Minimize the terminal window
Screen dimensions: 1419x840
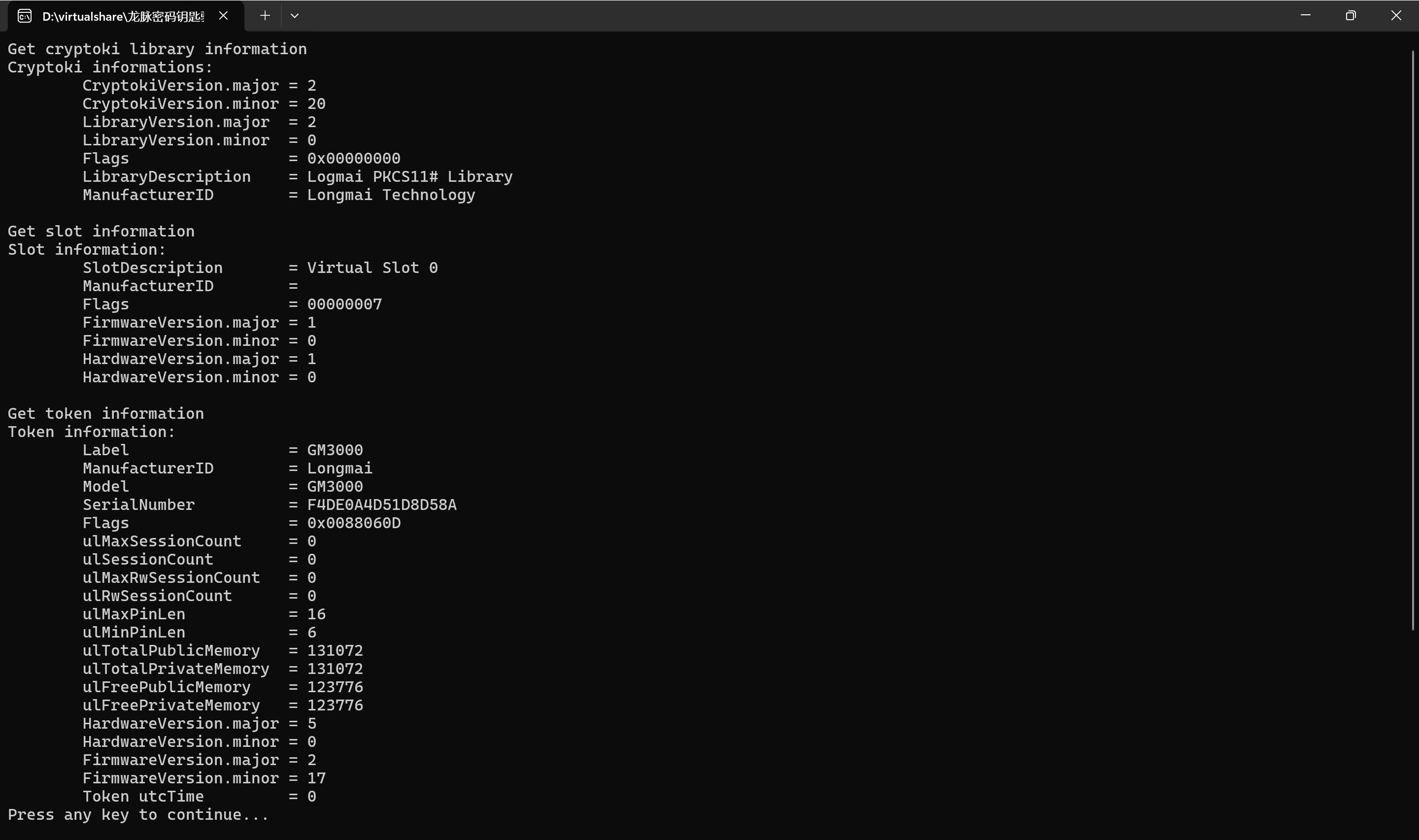pos(1305,15)
